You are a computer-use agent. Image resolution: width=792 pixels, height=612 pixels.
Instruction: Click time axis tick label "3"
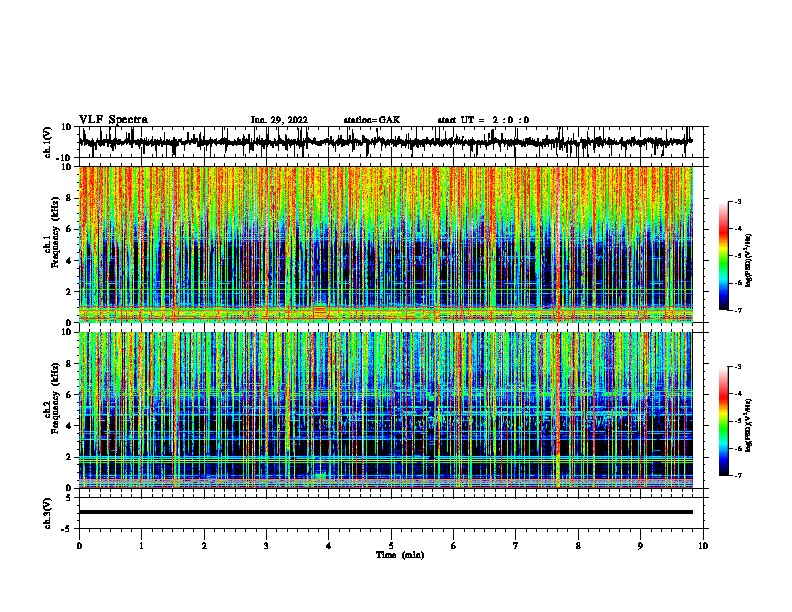tap(266, 546)
